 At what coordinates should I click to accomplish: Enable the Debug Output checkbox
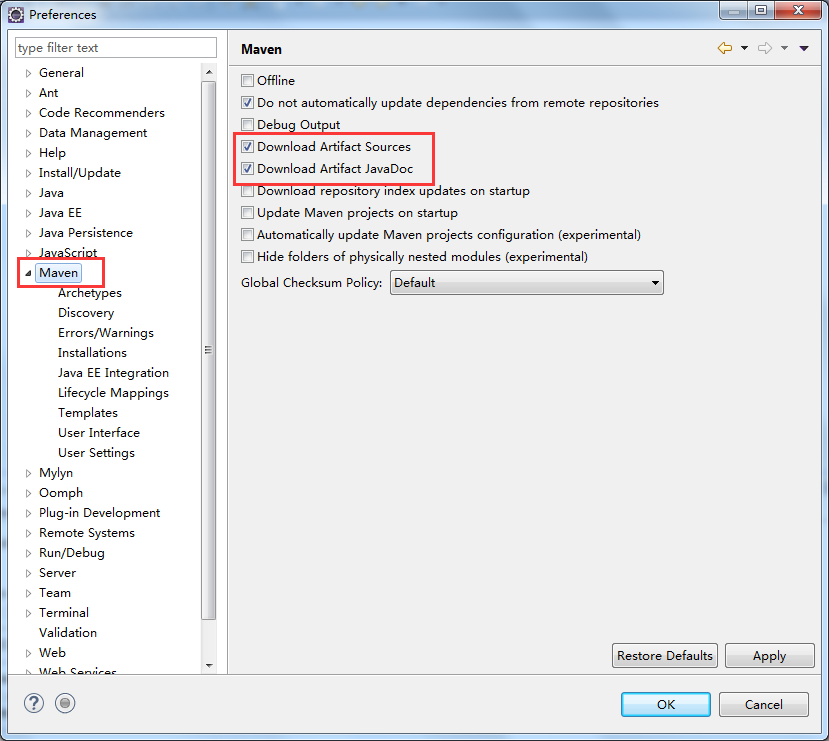(247, 125)
